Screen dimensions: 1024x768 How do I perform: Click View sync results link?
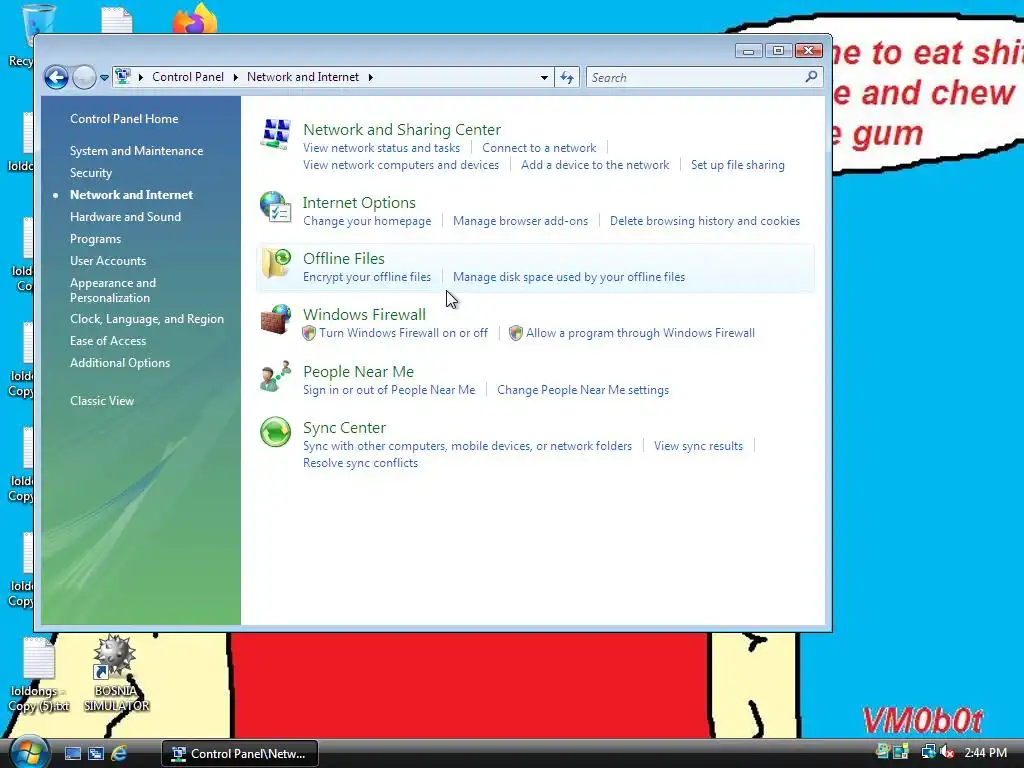pyautogui.click(x=698, y=446)
